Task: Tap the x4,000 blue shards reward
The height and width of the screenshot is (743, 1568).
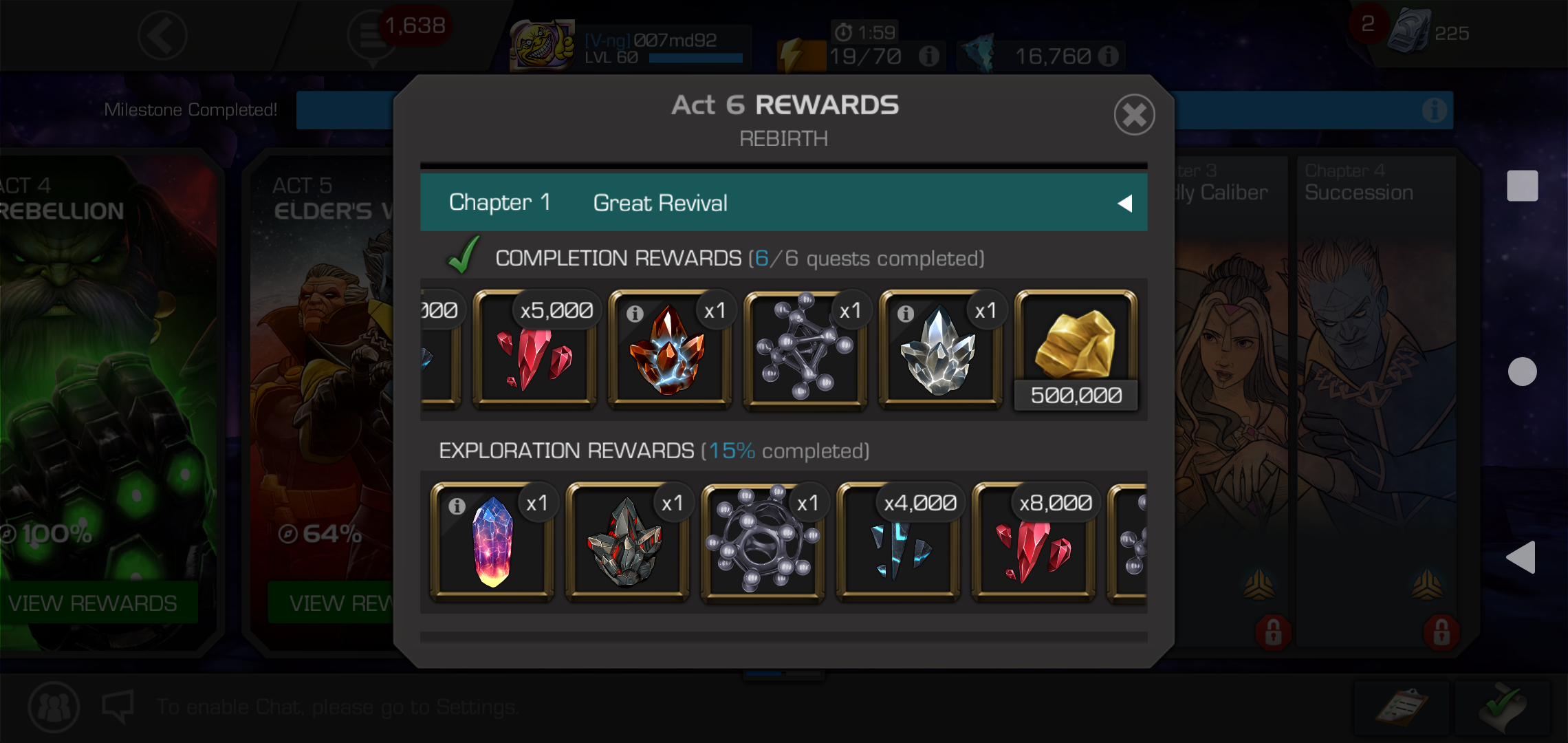Action: coord(897,543)
